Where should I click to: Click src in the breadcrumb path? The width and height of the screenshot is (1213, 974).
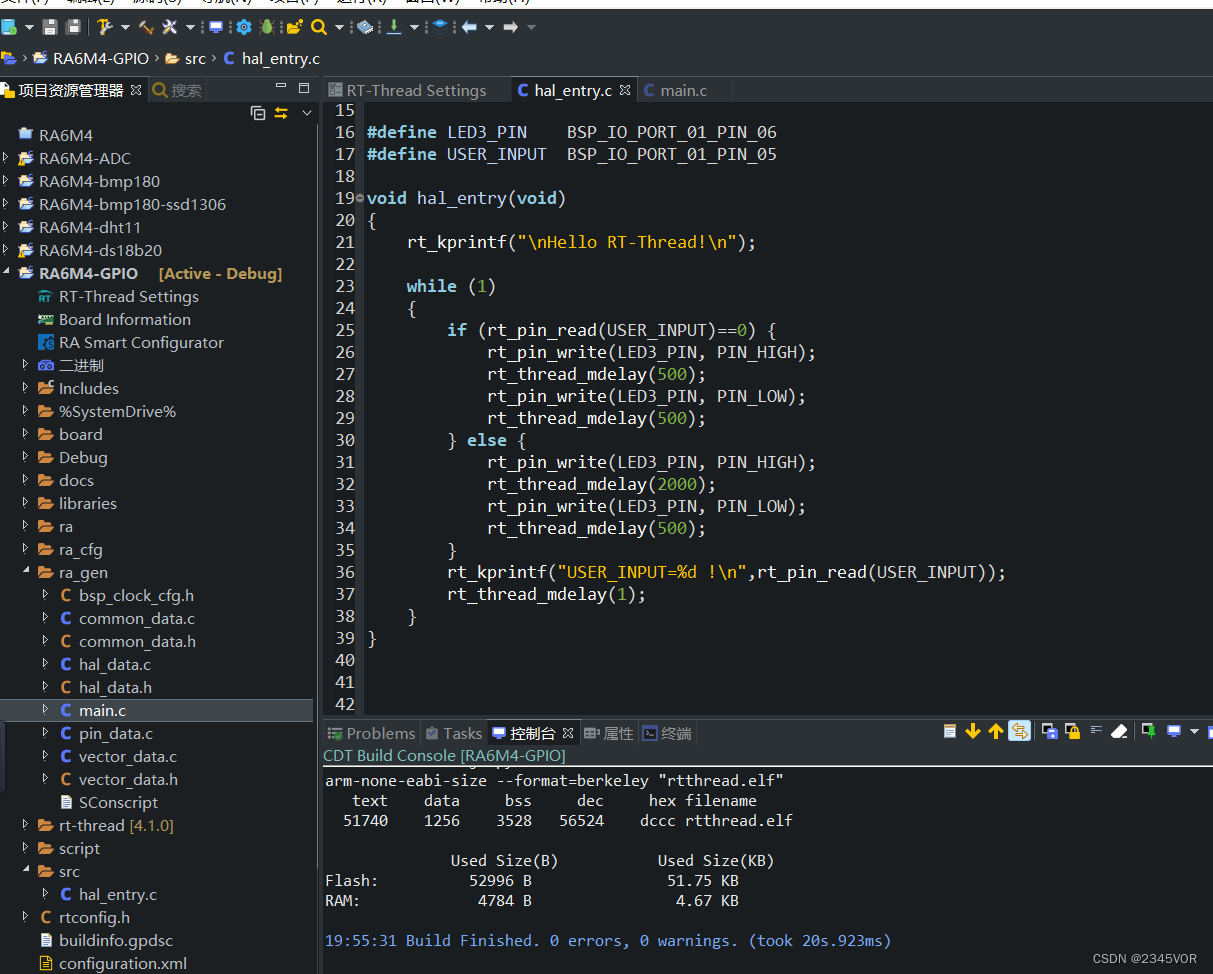(x=194, y=59)
